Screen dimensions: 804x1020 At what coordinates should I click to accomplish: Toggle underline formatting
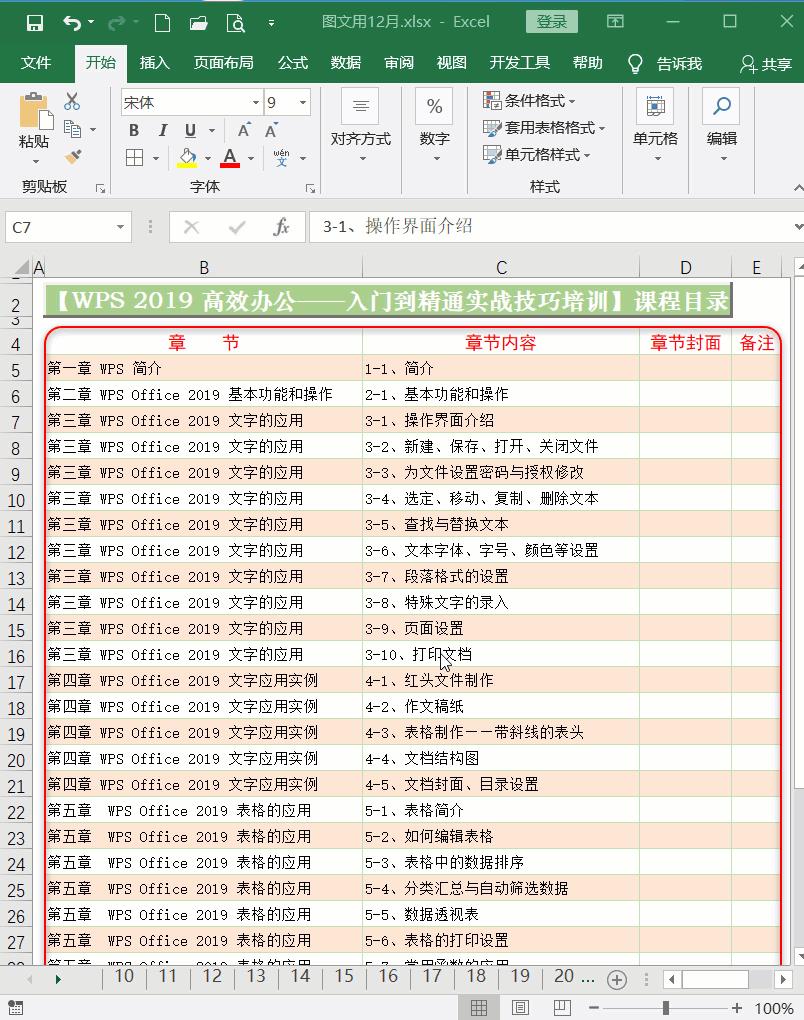click(190, 129)
